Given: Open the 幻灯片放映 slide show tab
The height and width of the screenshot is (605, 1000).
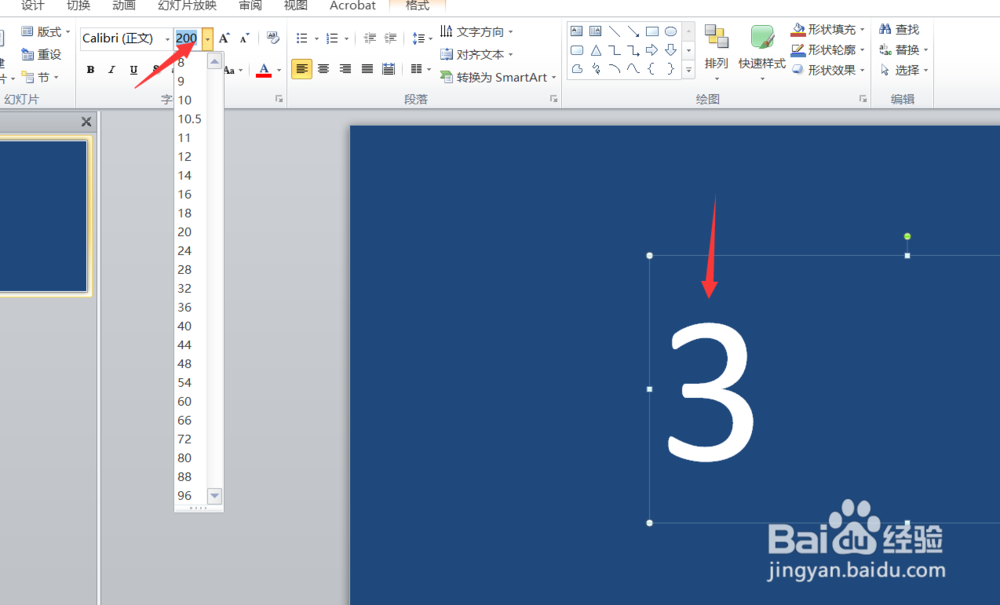Looking at the screenshot, I should (x=188, y=6).
